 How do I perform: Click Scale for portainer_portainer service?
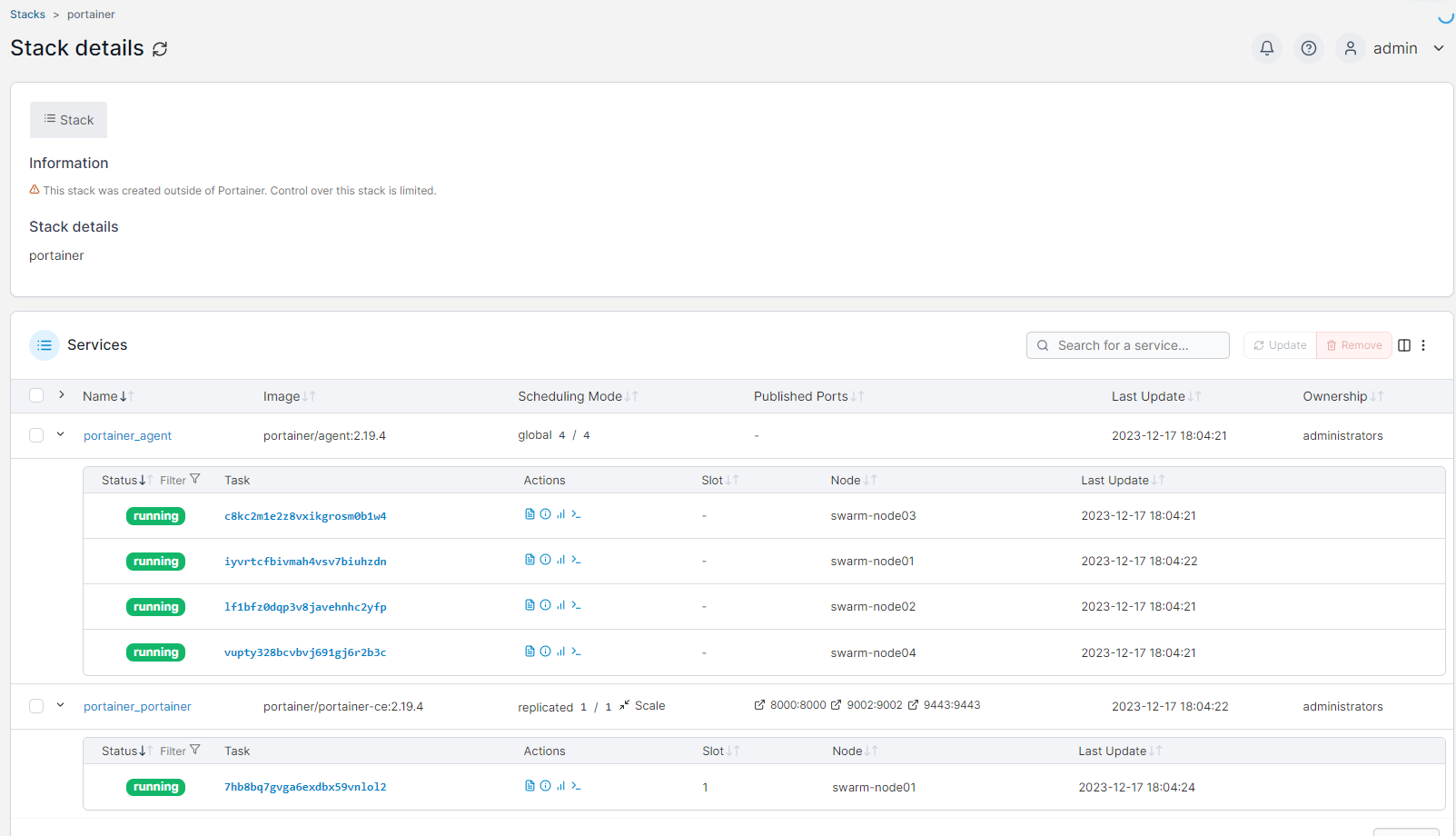[x=643, y=706]
